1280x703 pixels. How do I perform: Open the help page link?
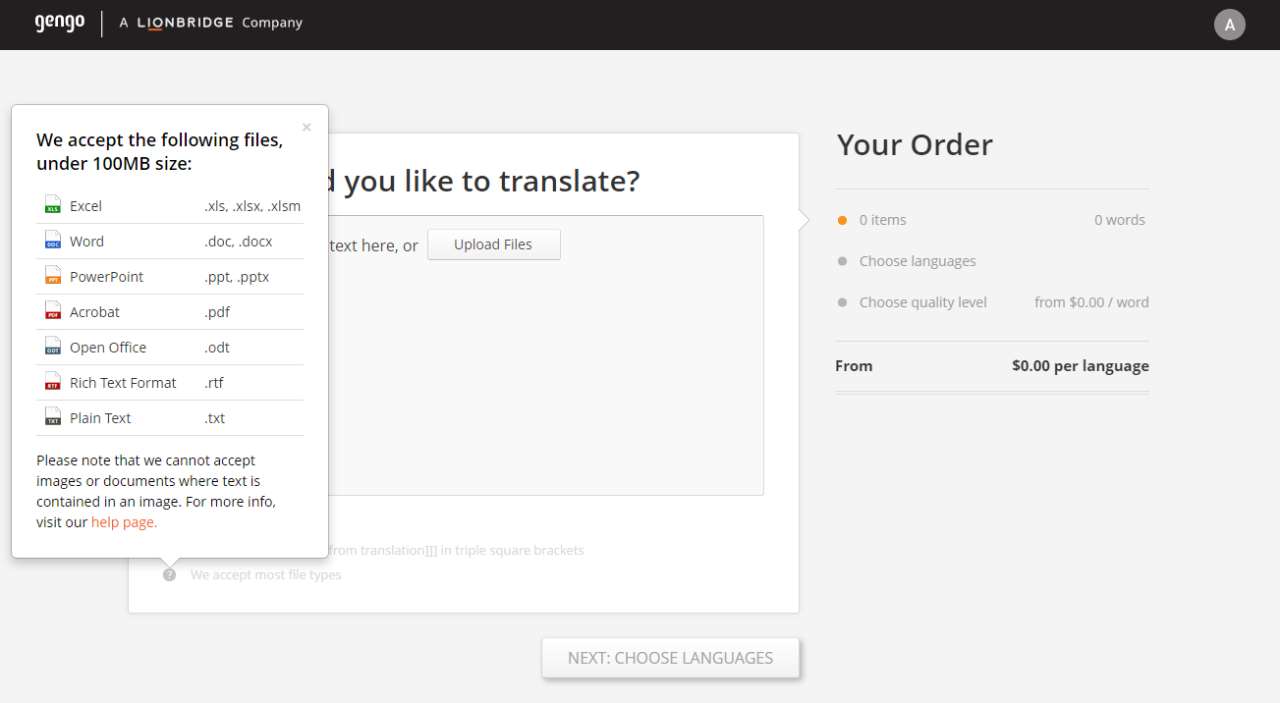[122, 521]
